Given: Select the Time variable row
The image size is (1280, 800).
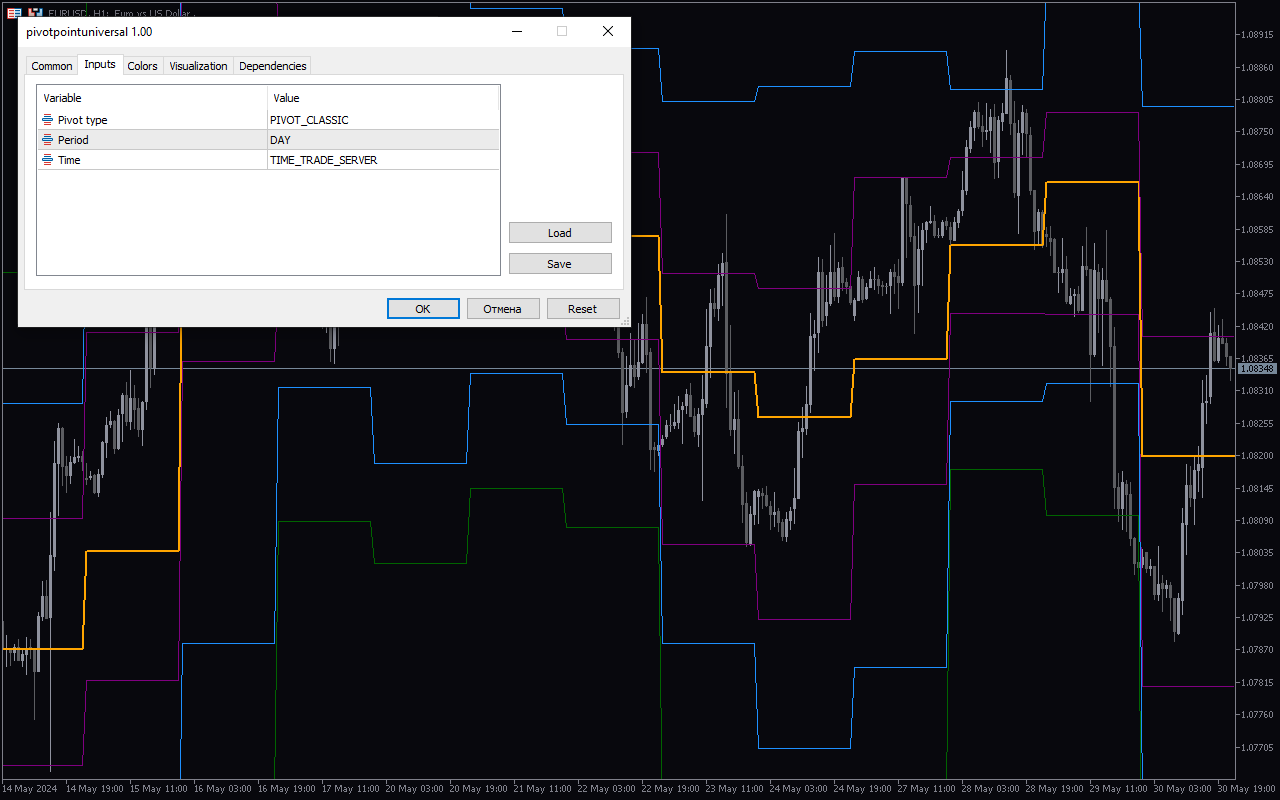Looking at the screenshot, I should pyautogui.click(x=268, y=160).
